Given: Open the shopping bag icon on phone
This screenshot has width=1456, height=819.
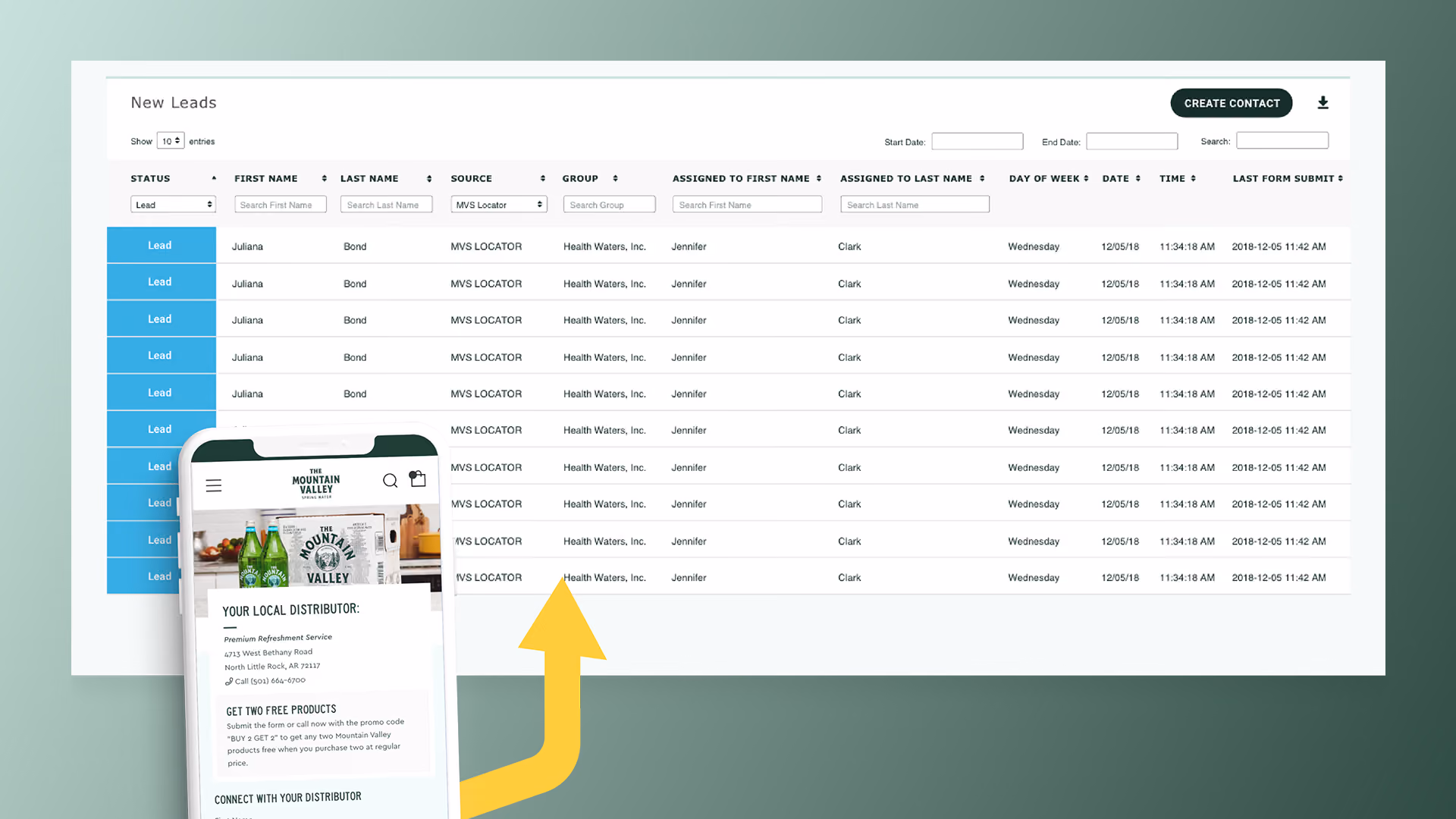Looking at the screenshot, I should pos(418,479).
